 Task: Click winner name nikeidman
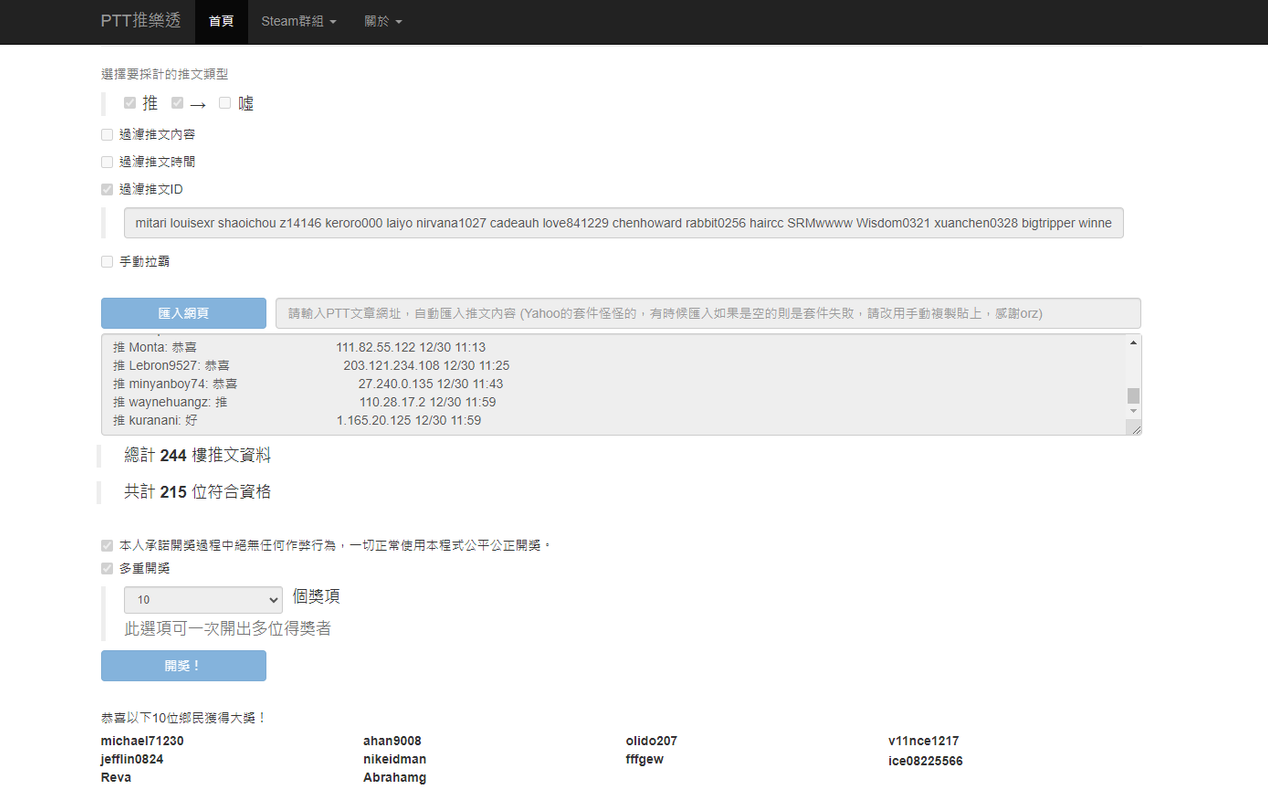[395, 760]
